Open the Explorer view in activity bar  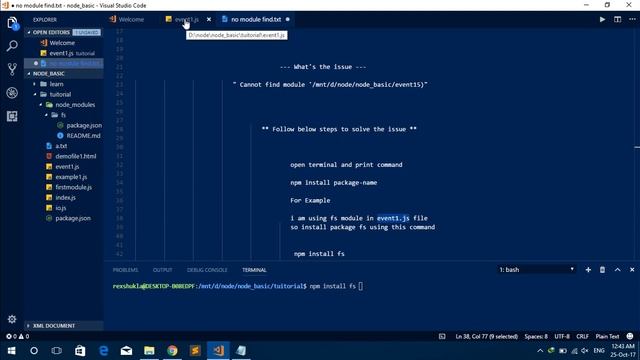point(12,22)
